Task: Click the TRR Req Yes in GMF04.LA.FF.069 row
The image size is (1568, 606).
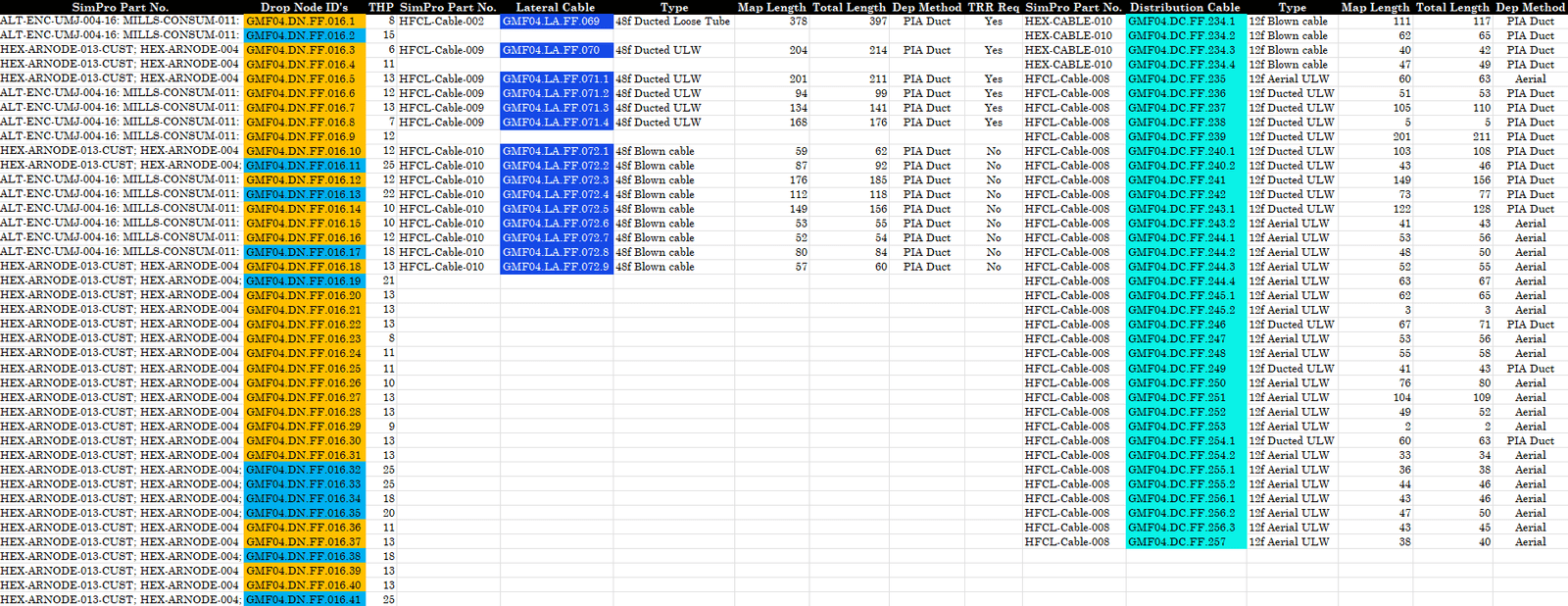Action: tap(994, 21)
